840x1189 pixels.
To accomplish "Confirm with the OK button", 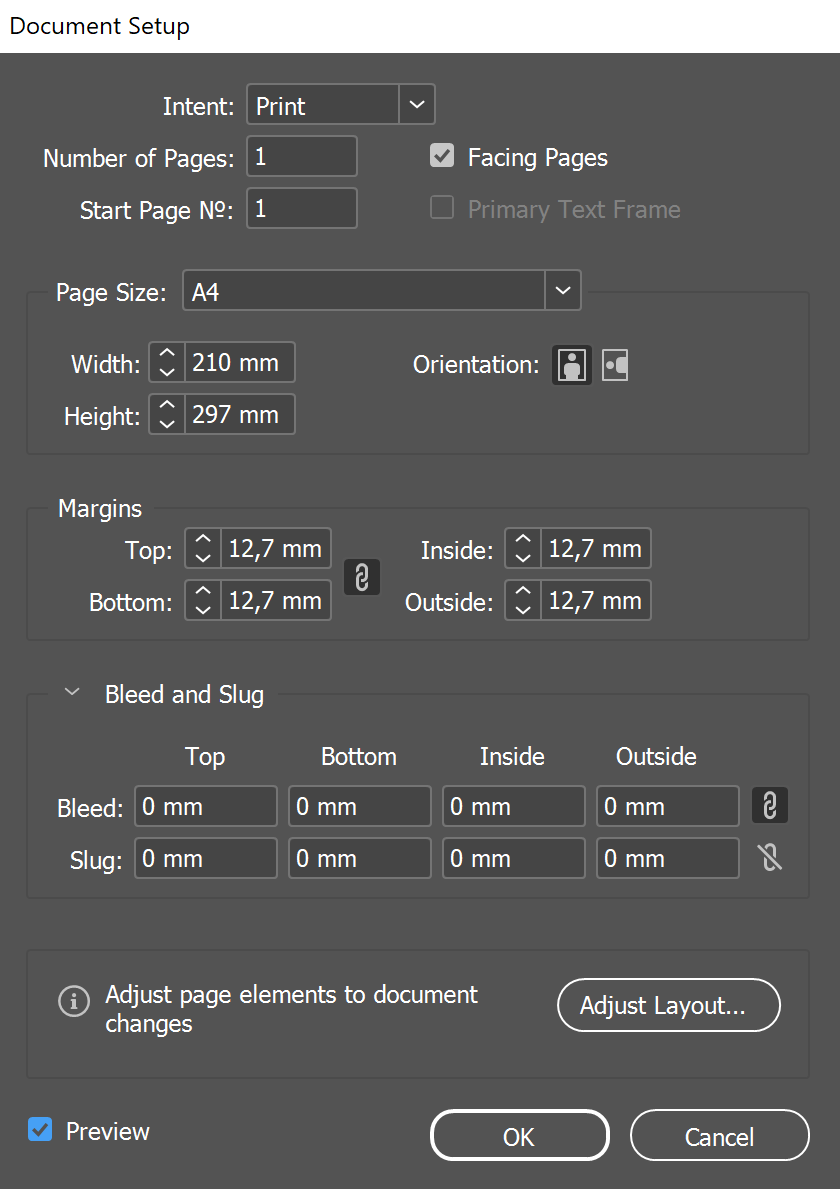I will (519, 1135).
